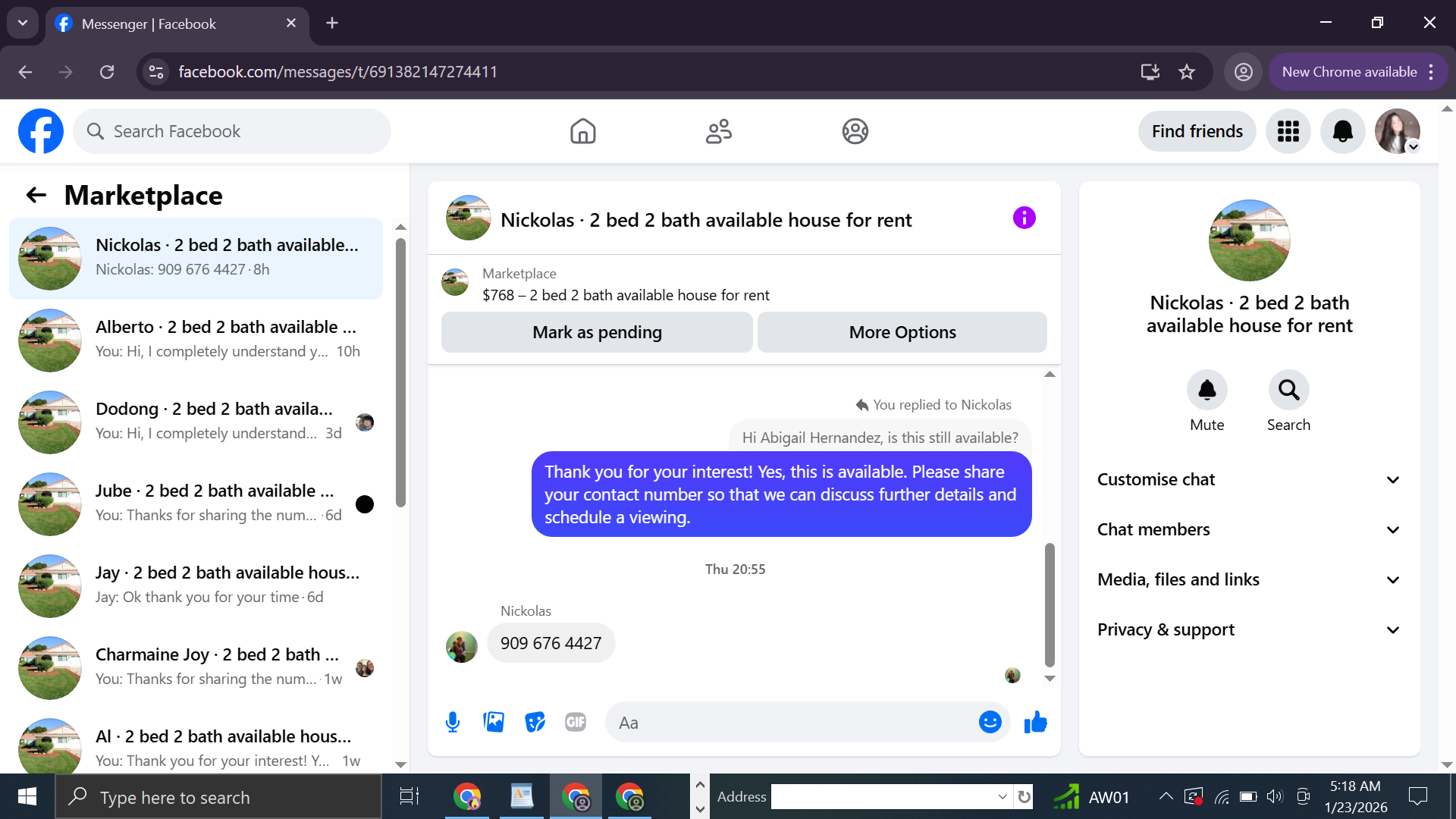Focus the browser address bar
Viewport: 1456px width, 819px height.
tap(652, 72)
